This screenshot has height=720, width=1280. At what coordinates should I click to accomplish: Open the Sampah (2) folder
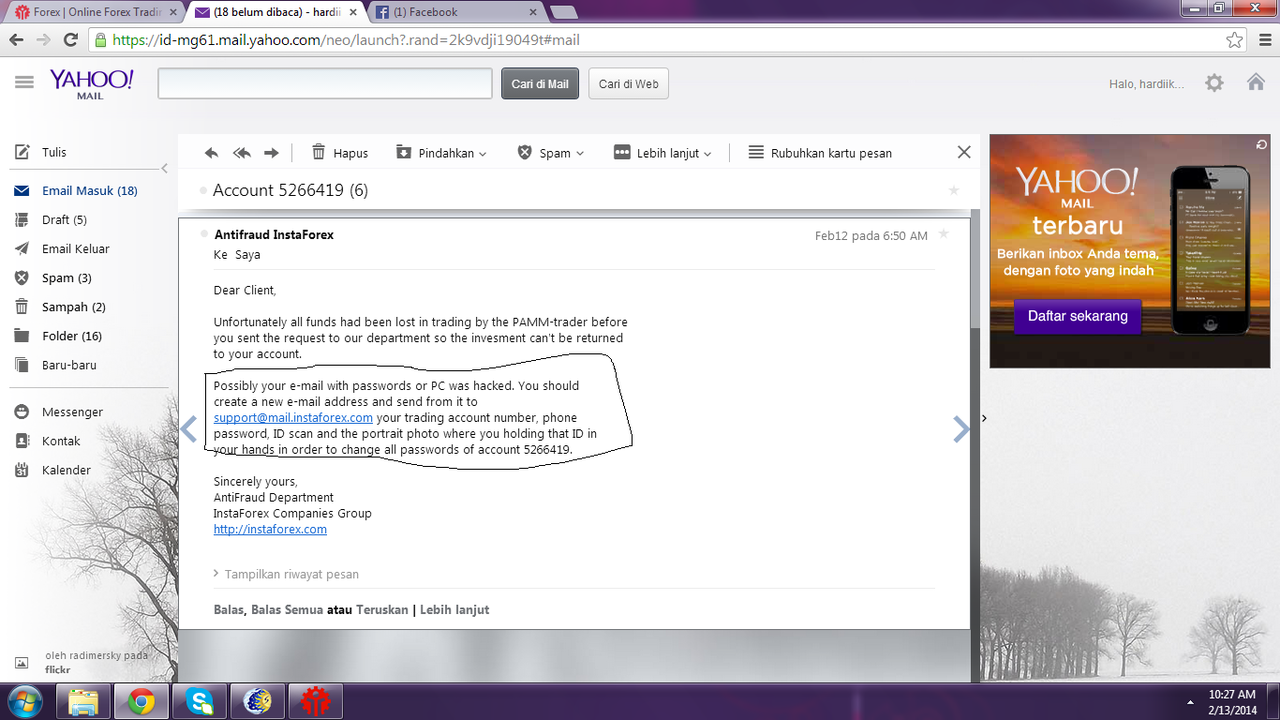pos(60,306)
